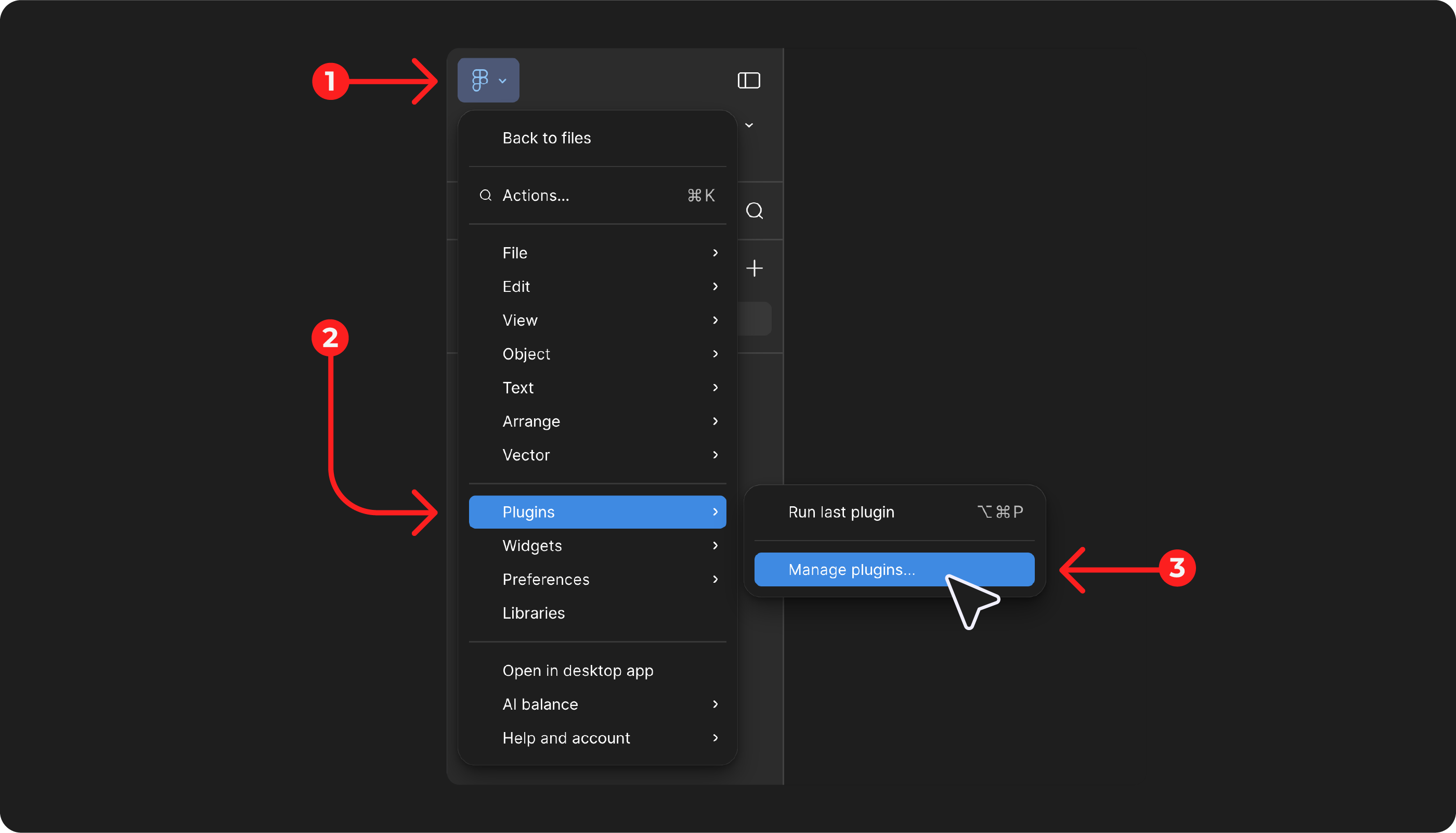Image resolution: width=1456 pixels, height=833 pixels.
Task: Click the search magnifier icon in sidebar
Action: coord(754,211)
